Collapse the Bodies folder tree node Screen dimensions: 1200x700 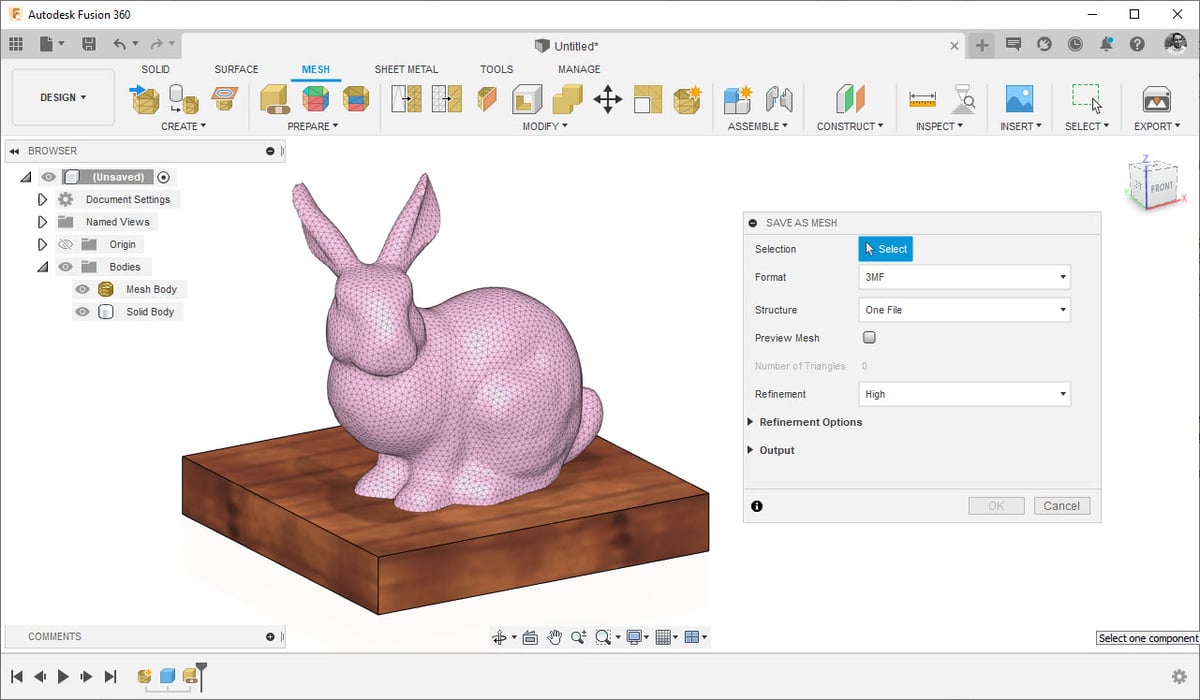[x=42, y=267]
